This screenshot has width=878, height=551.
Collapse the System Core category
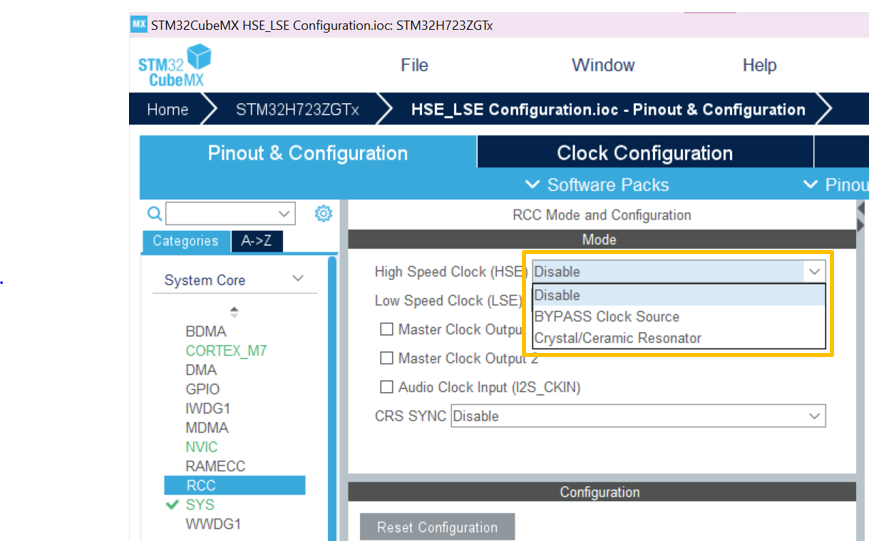pyautogui.click(x=298, y=278)
